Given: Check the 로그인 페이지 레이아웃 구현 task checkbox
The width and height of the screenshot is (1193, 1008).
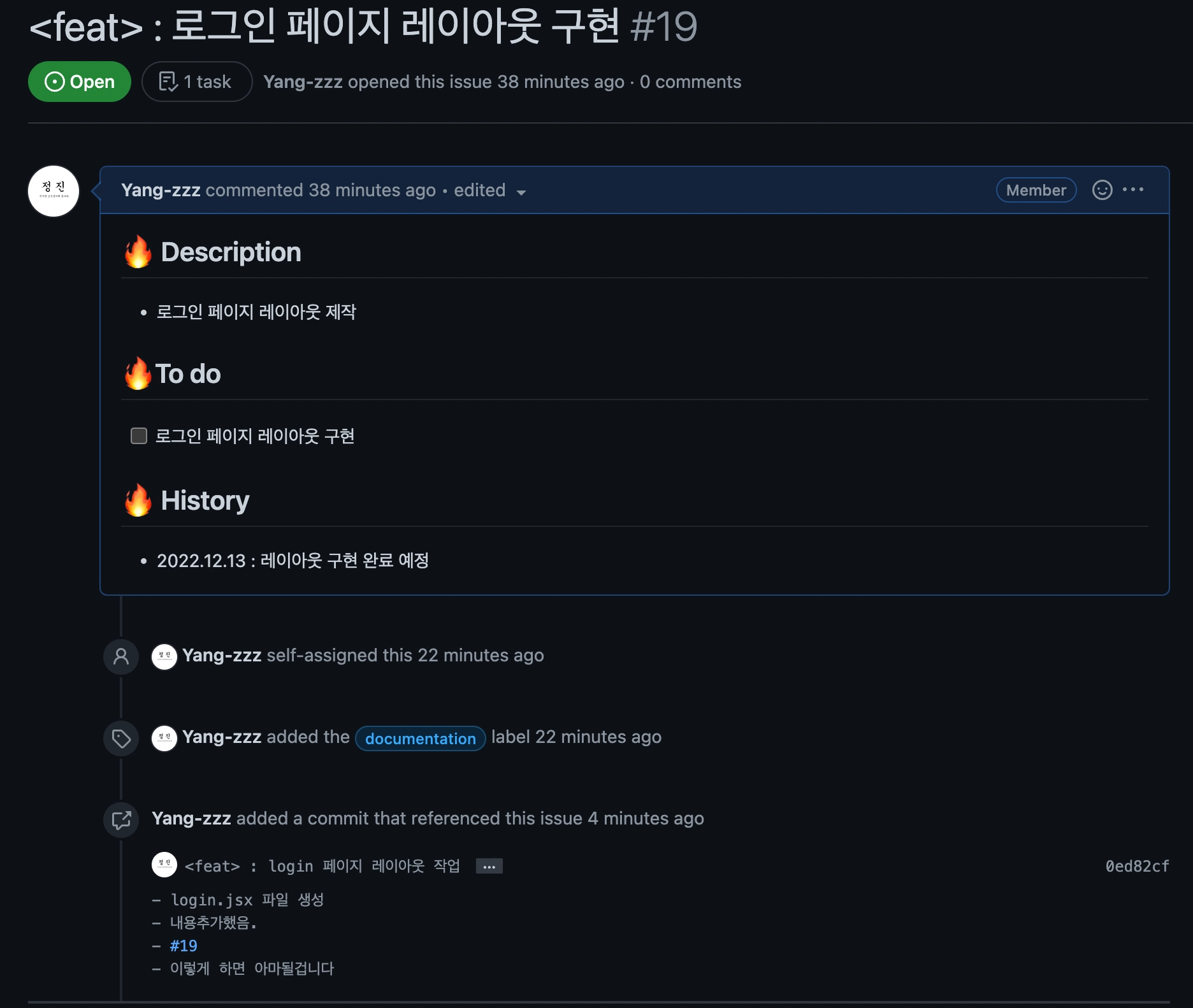Looking at the screenshot, I should 139,436.
